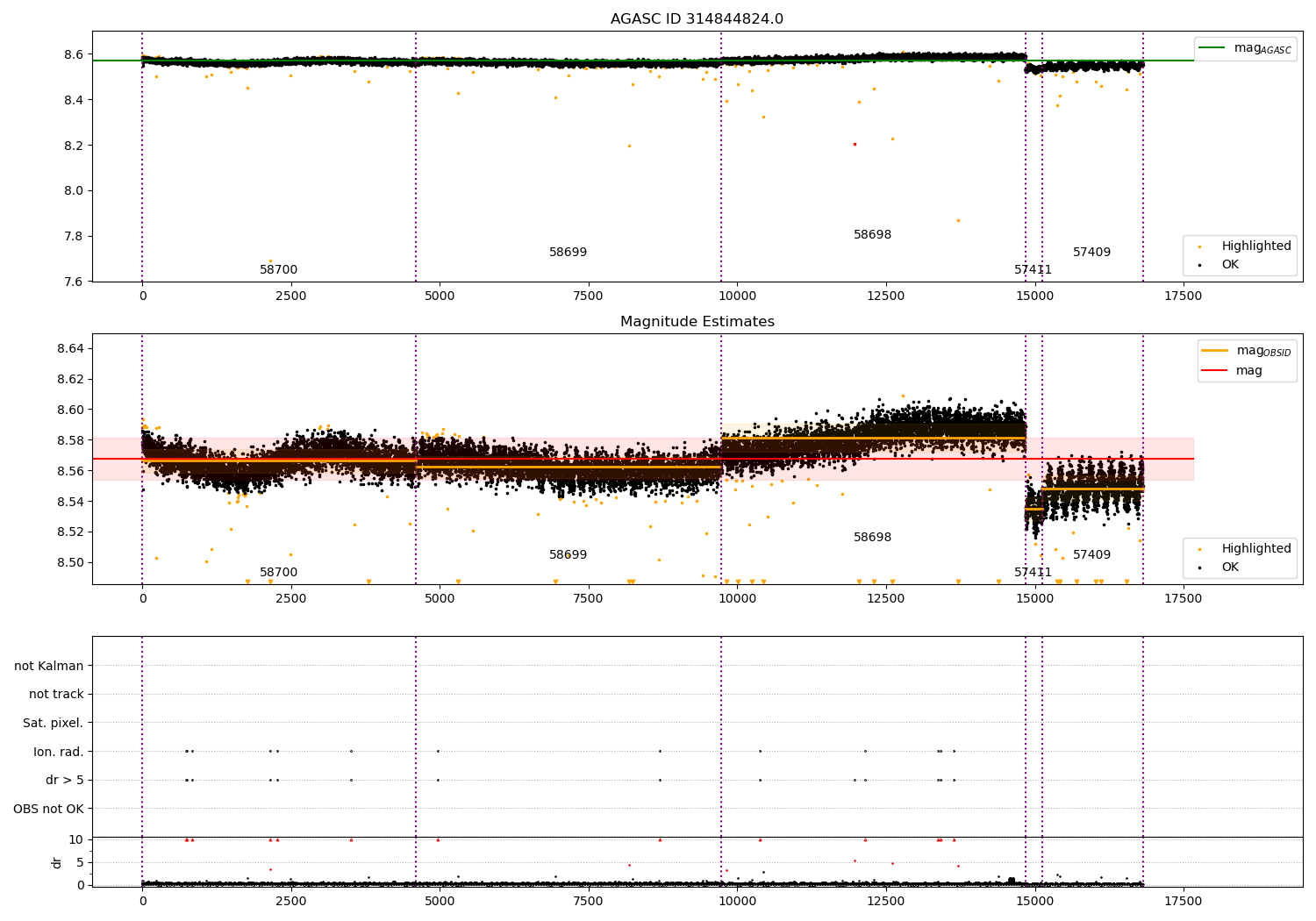
Task: Select the mag AGASC legend entry in top plot
Action: pyautogui.click(x=1245, y=48)
